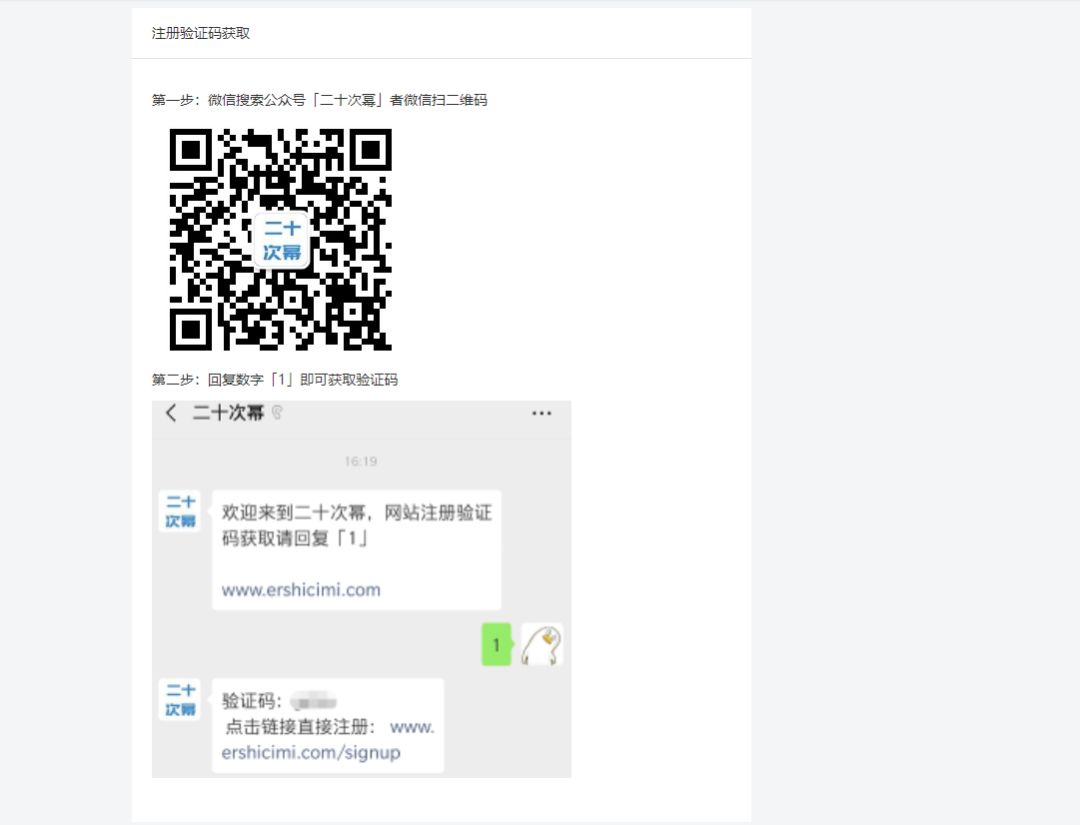Click the 16:19 chat timestamp

pyautogui.click(x=361, y=461)
